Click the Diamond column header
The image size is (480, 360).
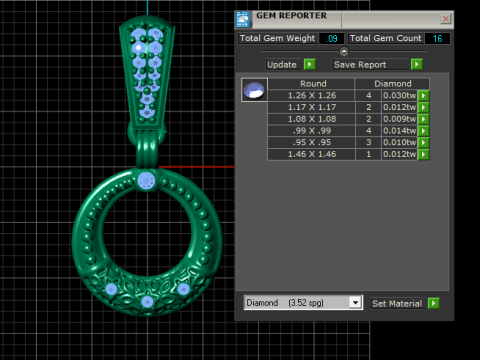392,84
